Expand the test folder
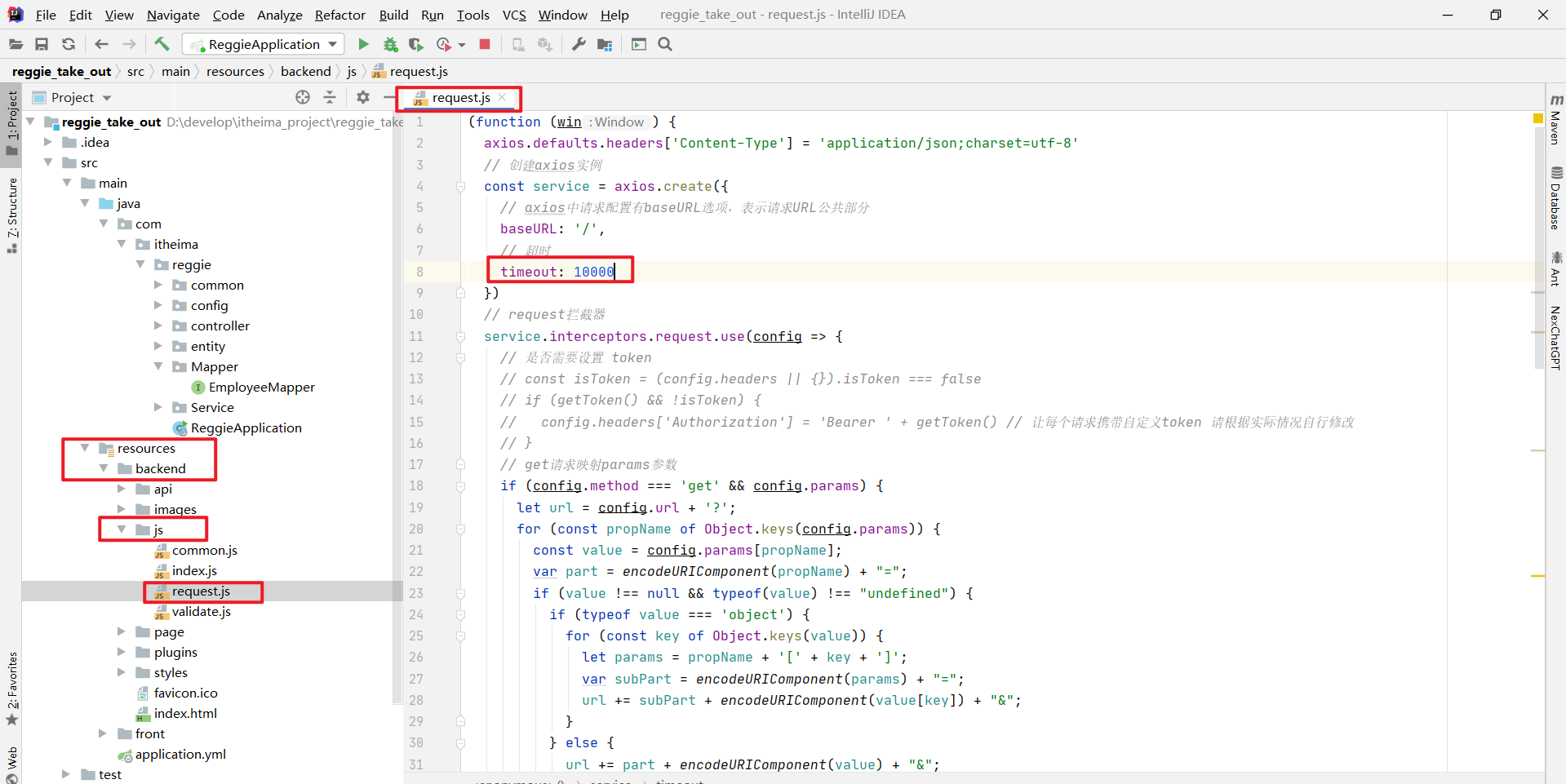1566x784 pixels. coord(66,774)
